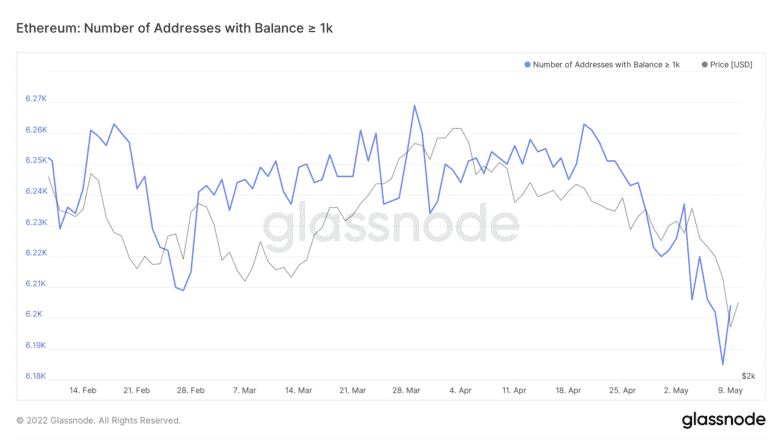Select the 14. Feb date label

click(82, 390)
